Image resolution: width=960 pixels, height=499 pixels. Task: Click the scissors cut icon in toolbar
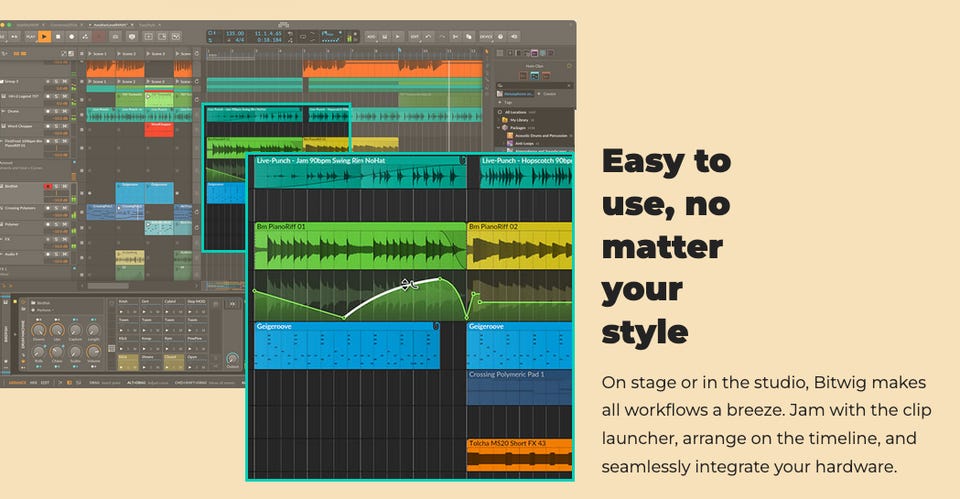(x=455, y=37)
